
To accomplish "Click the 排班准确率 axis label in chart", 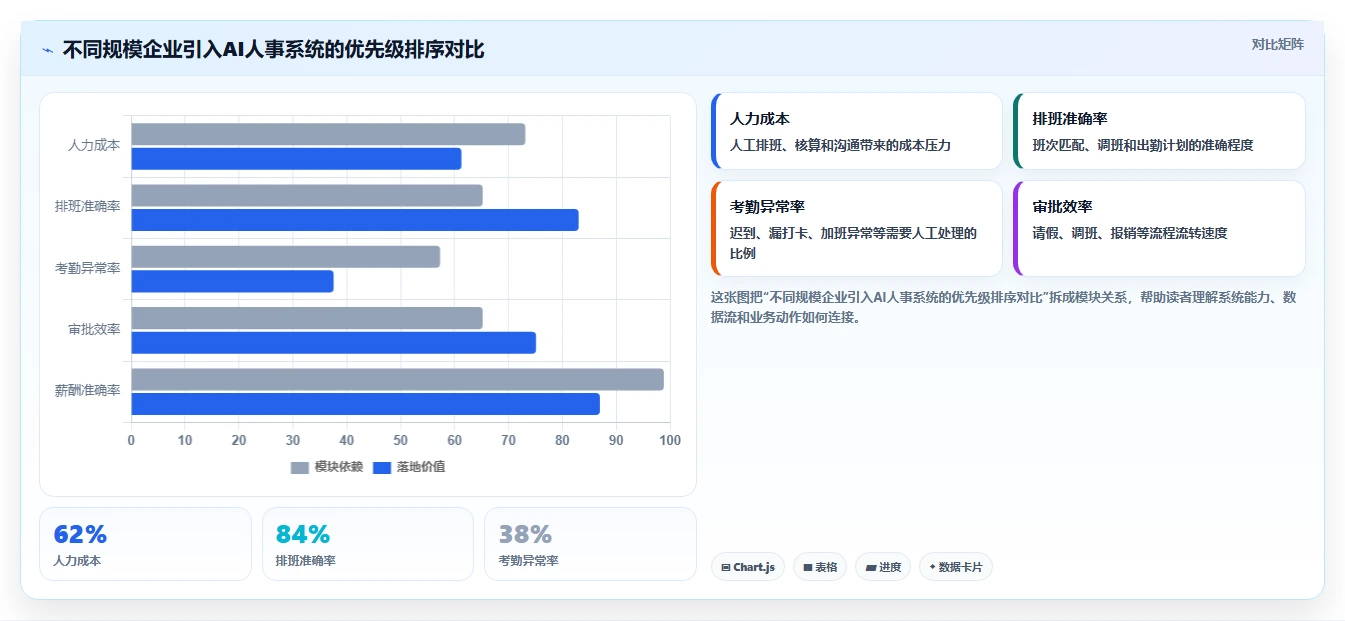I will (88, 206).
